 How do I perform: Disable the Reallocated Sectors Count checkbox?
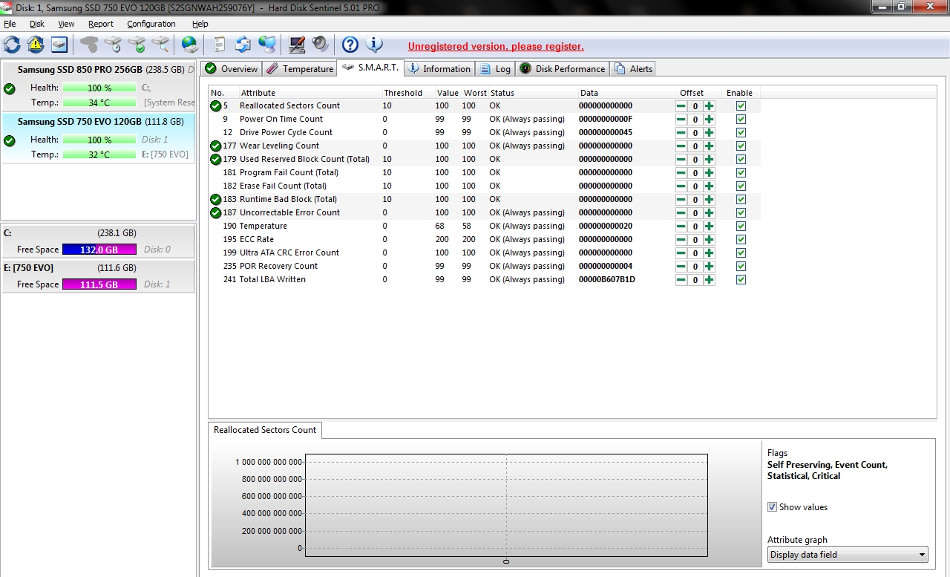[741, 106]
